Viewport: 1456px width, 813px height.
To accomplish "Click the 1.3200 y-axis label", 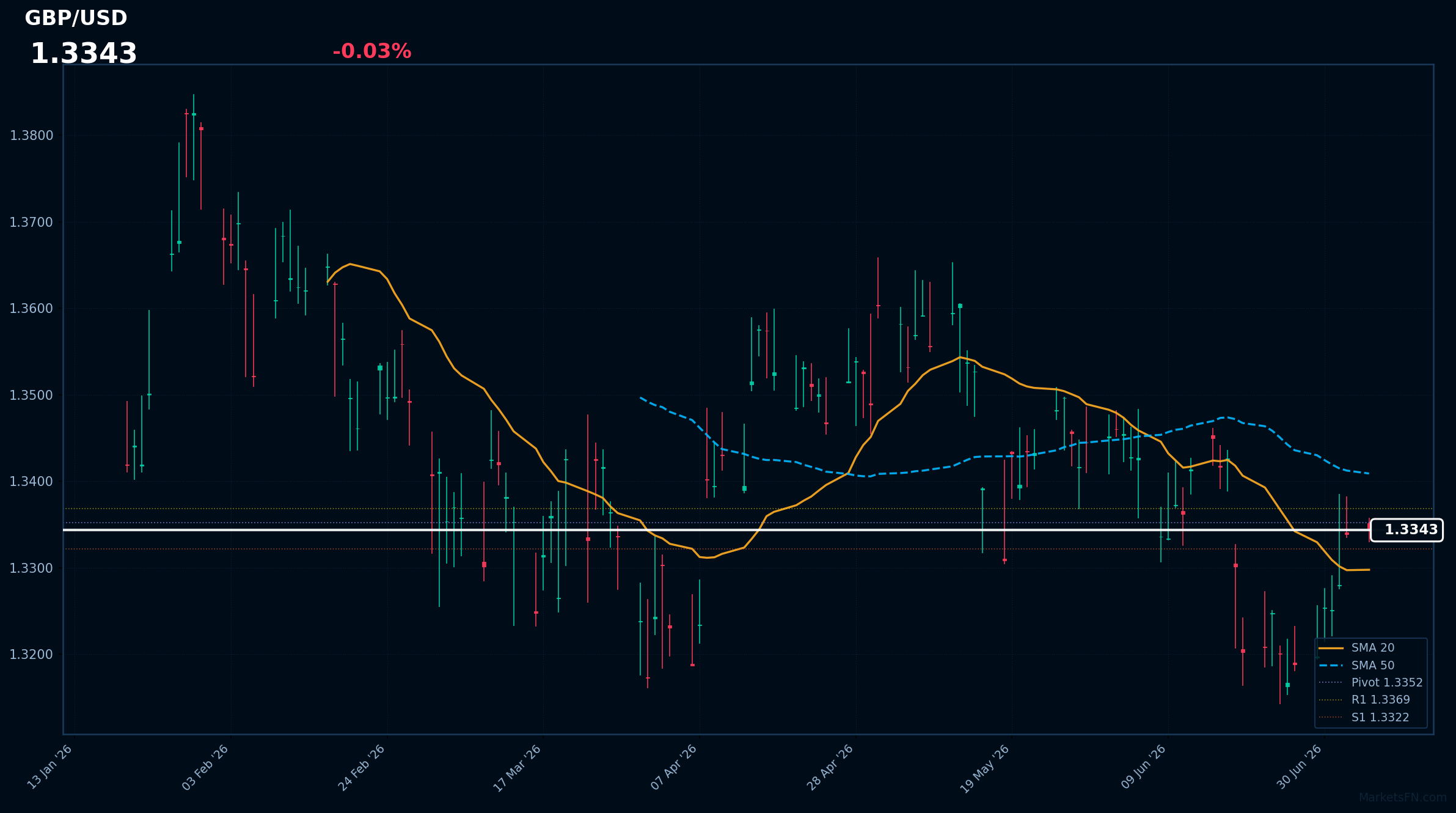I will coord(31,655).
